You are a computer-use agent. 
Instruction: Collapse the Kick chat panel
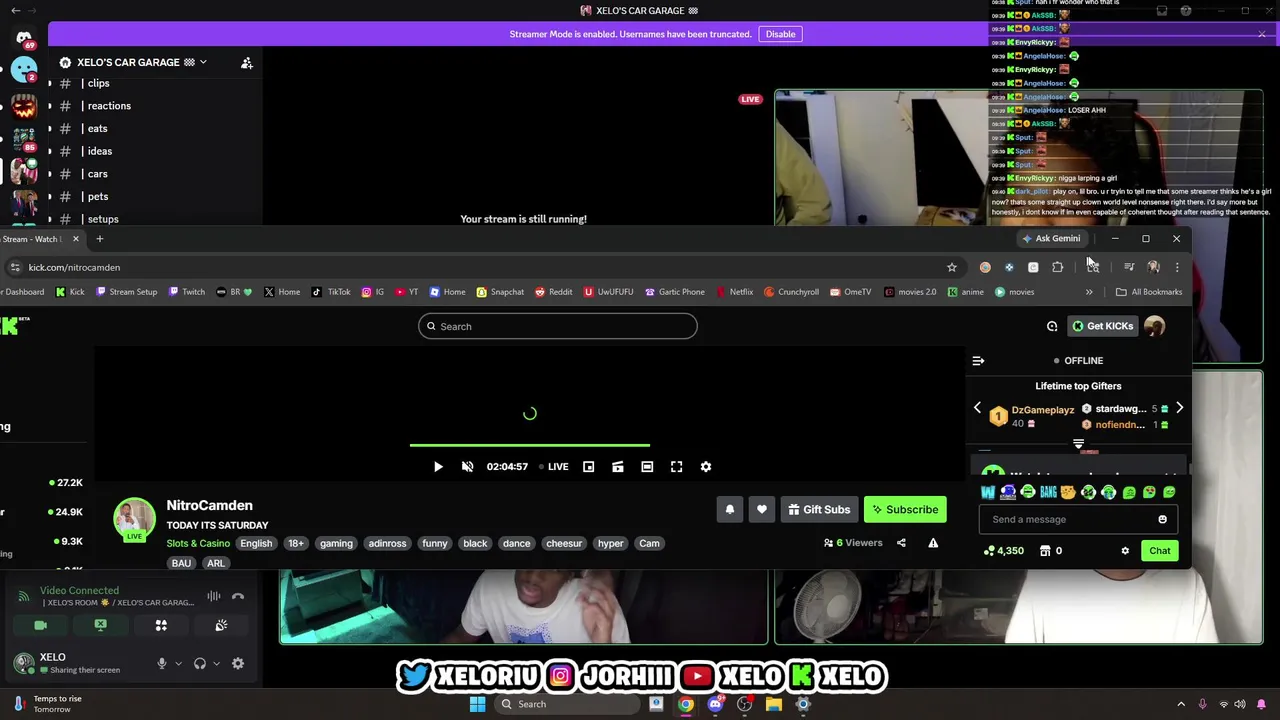pos(978,361)
